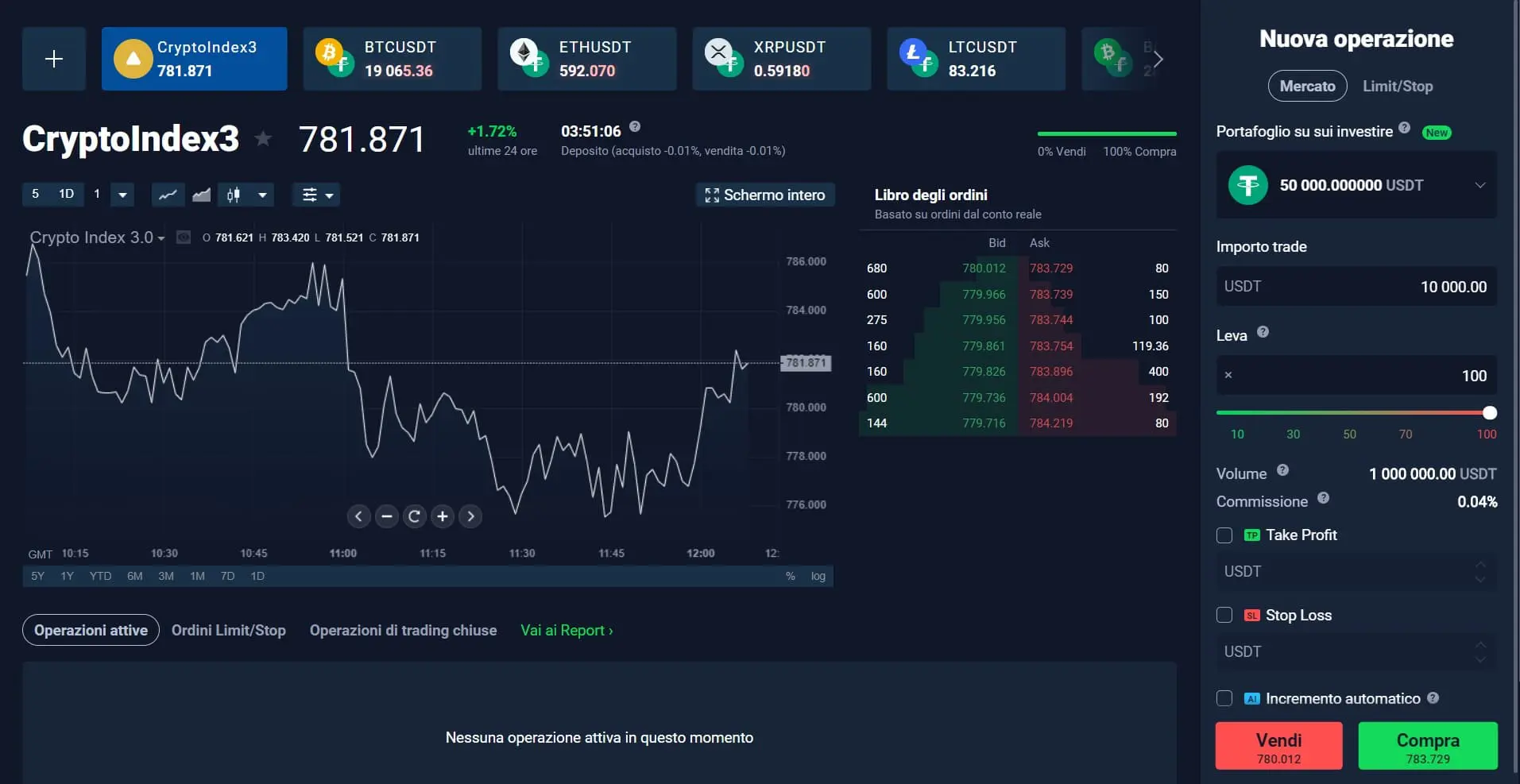The height and width of the screenshot is (784, 1520).
Task: Click the fullscreen icon for Schermo intero
Action: (711, 195)
